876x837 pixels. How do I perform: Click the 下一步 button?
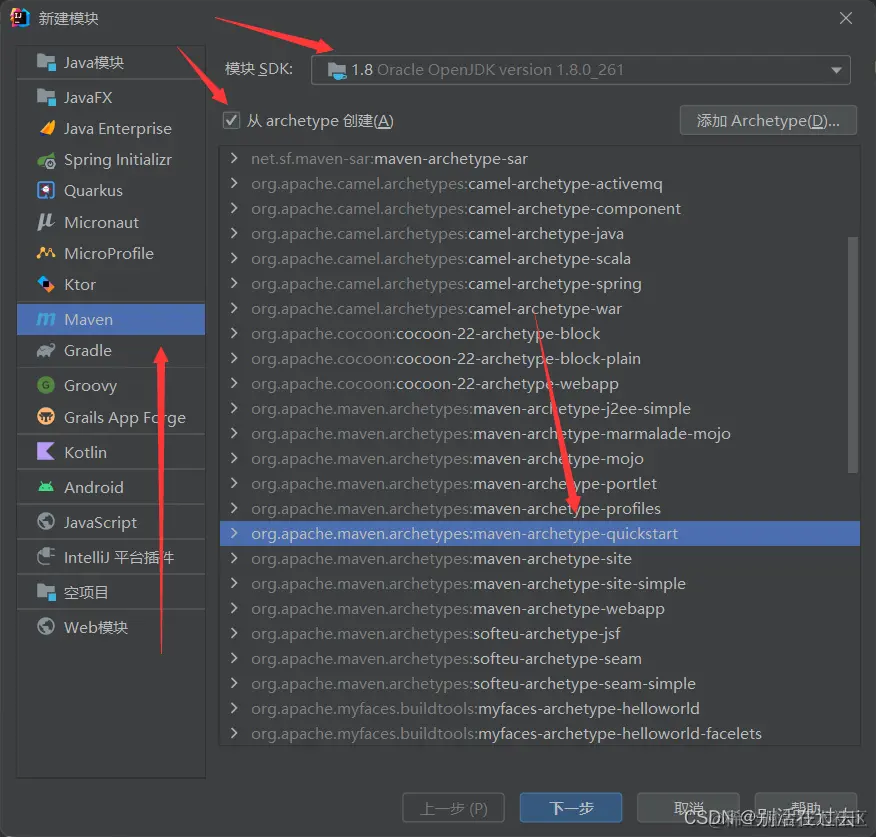tap(570, 807)
